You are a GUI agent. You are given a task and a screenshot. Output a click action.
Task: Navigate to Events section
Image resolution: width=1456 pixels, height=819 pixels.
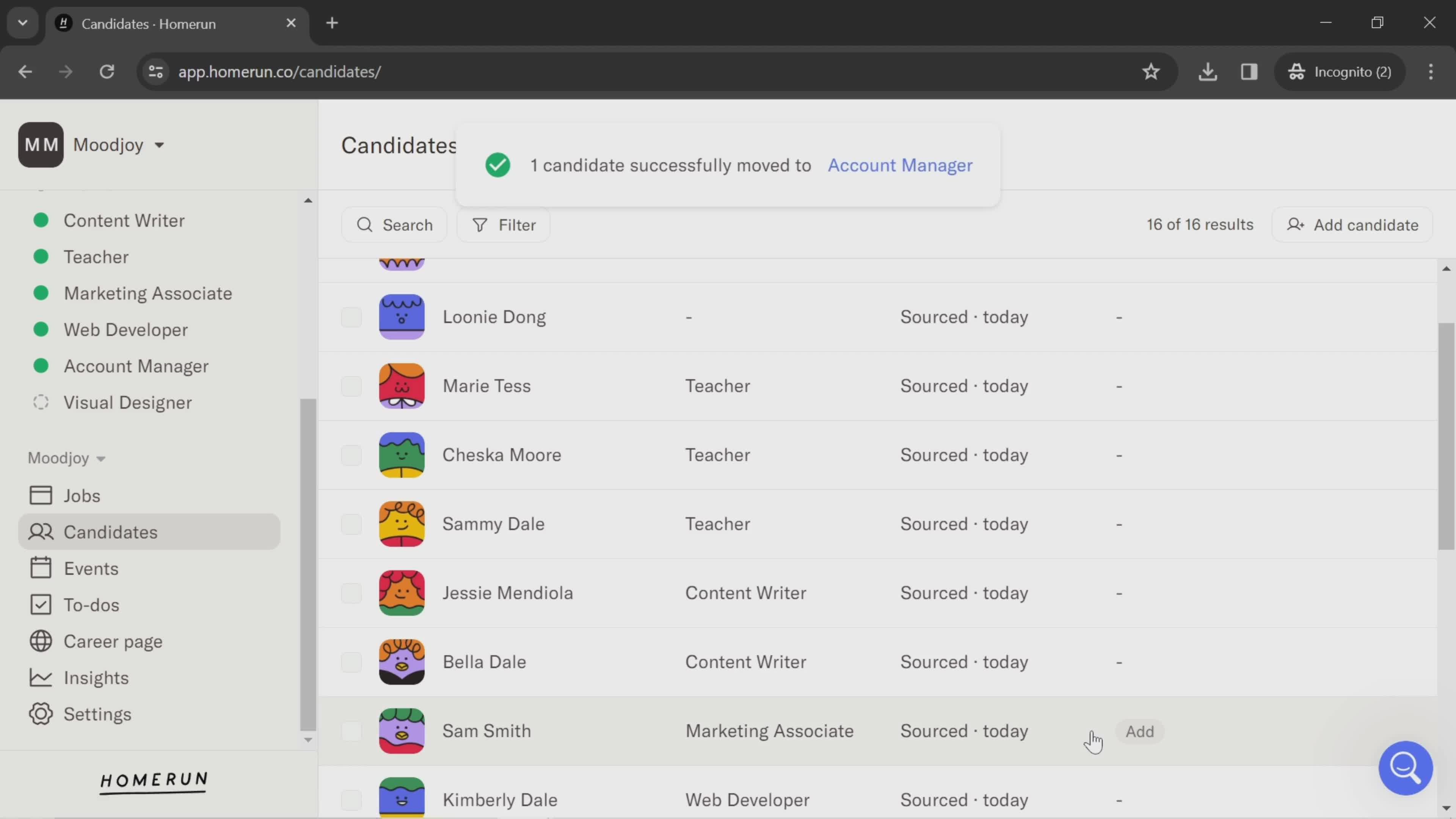91,568
